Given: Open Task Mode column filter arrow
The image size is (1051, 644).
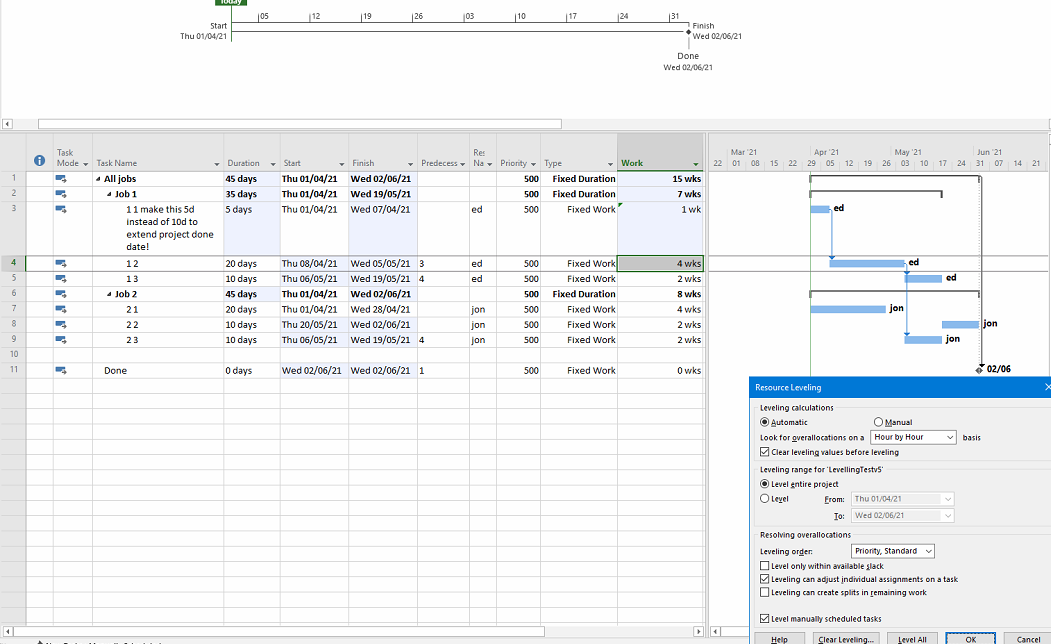Looking at the screenshot, I should 85,164.
